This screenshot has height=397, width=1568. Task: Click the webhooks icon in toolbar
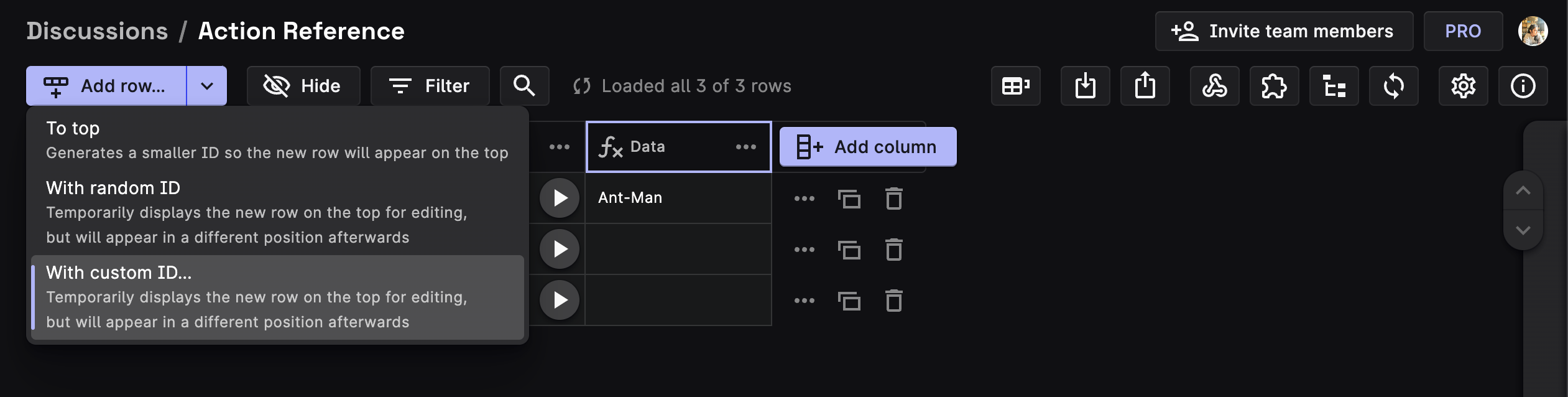[1214, 86]
